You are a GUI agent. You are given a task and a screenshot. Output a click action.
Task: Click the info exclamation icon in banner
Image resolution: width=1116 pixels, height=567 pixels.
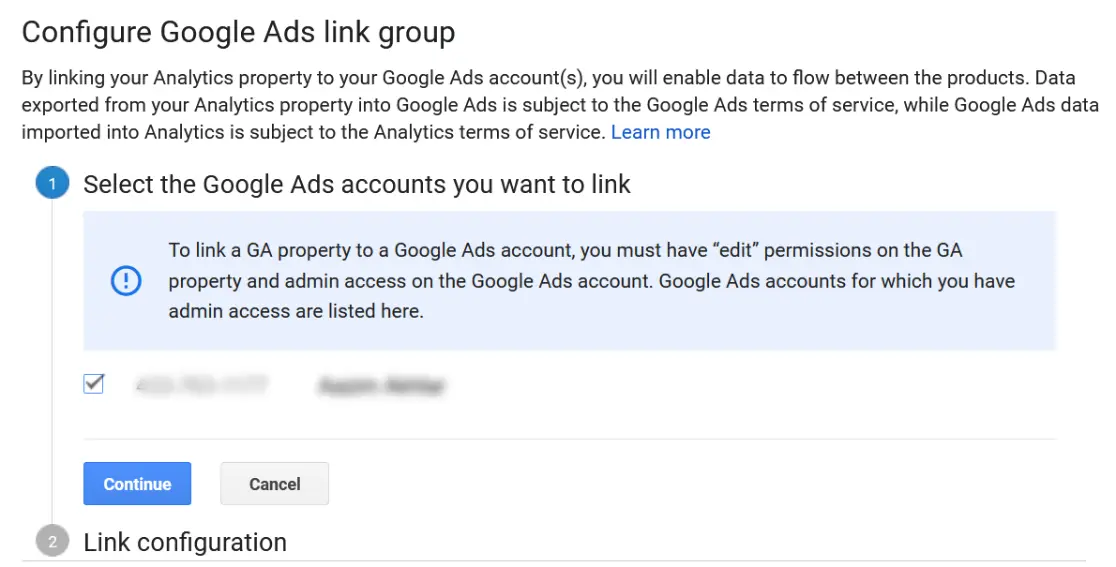(x=126, y=281)
